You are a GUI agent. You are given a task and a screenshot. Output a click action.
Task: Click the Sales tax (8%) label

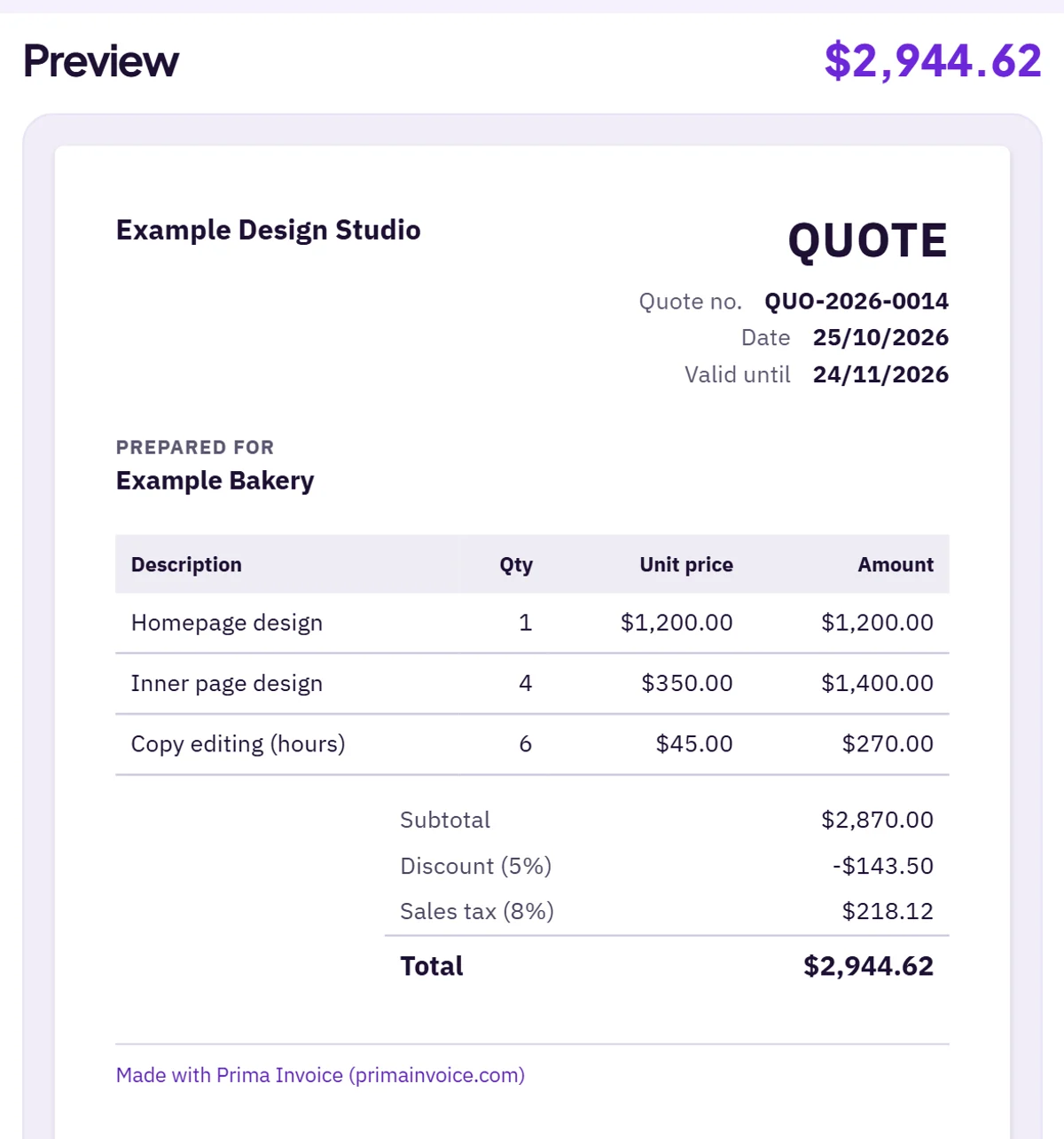477,912
